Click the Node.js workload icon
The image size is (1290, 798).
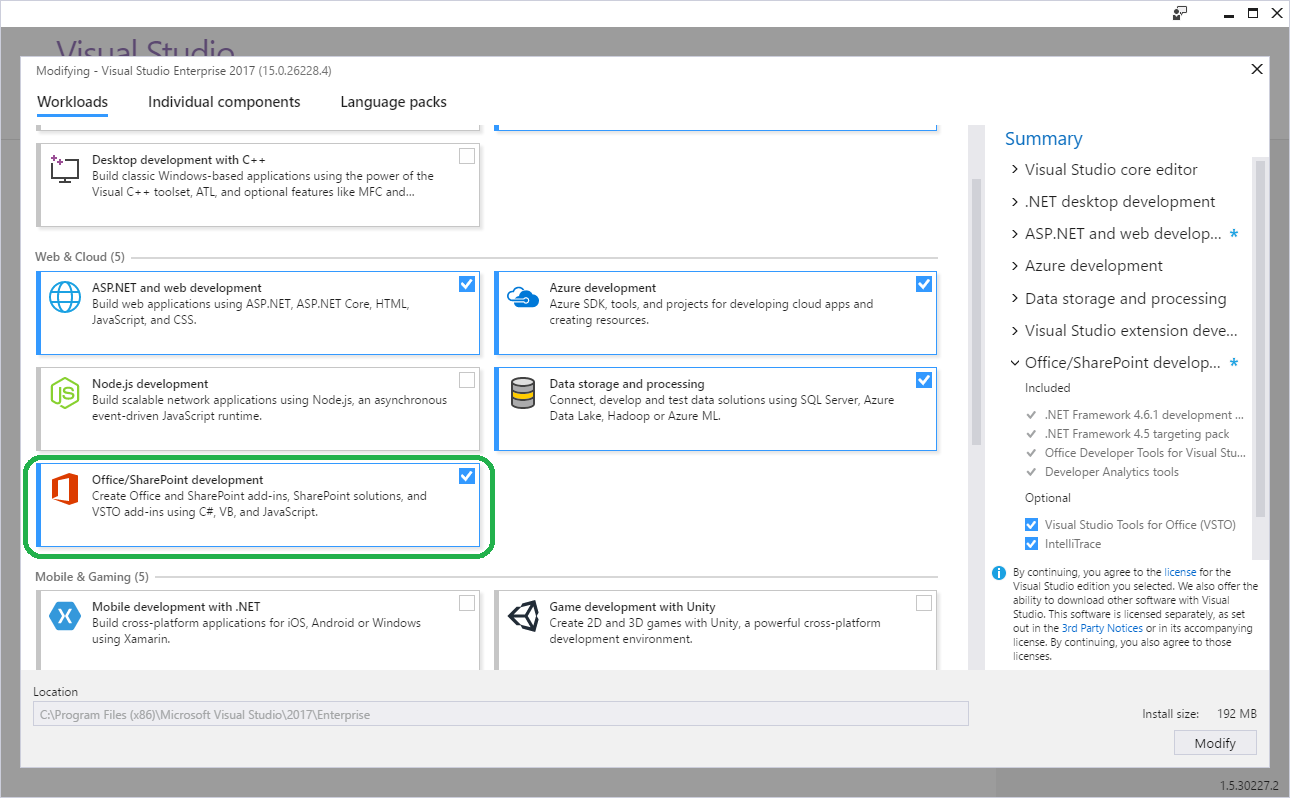tap(64, 395)
